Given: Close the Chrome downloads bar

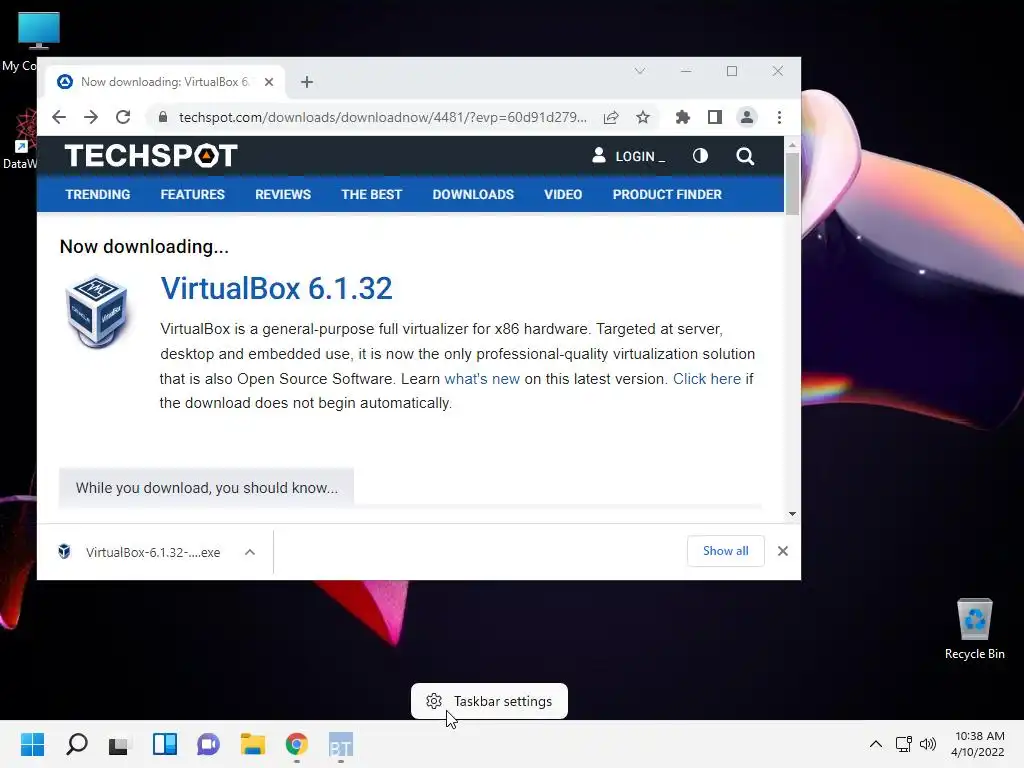Looking at the screenshot, I should click(783, 551).
